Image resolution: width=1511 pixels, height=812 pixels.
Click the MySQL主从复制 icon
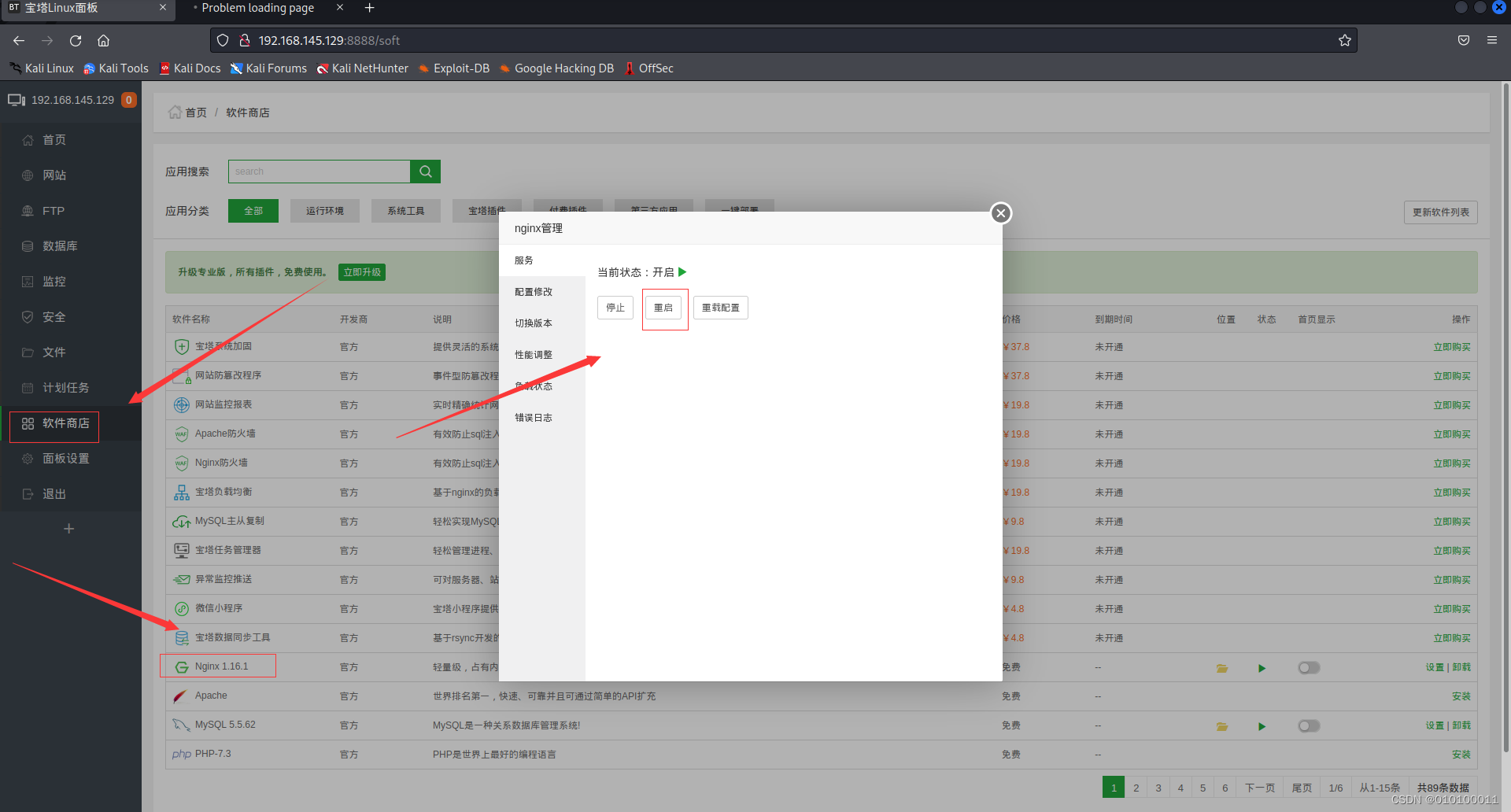point(182,522)
